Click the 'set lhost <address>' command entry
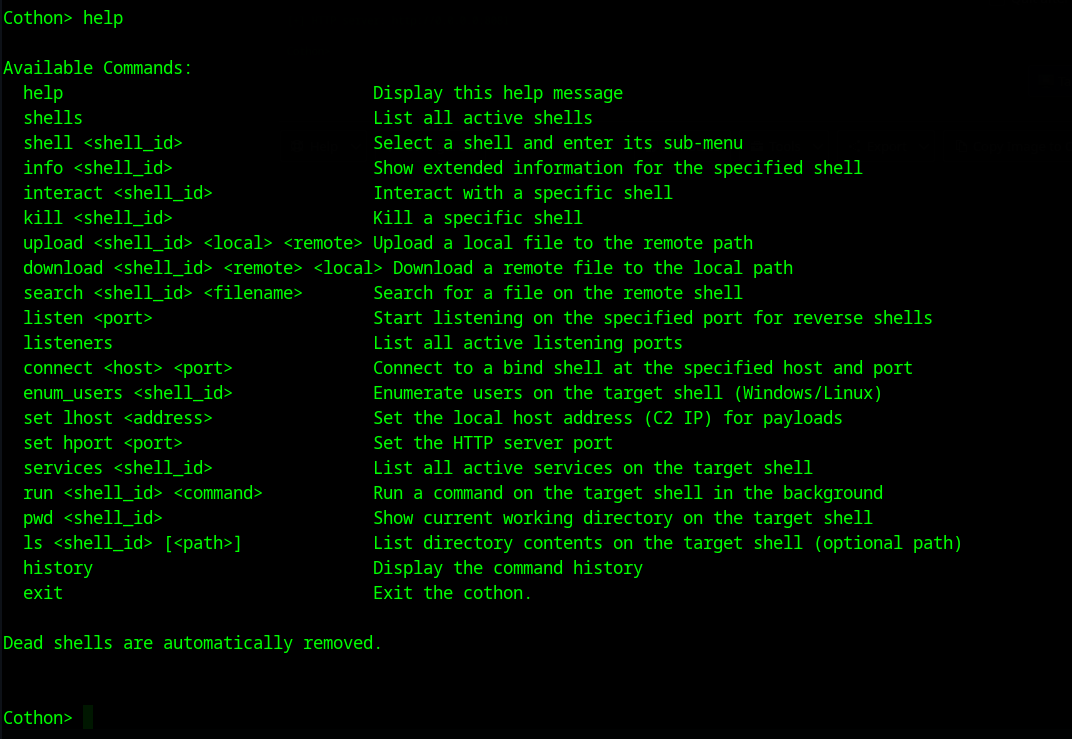Viewport: 1072px width, 739px height. tap(118, 418)
